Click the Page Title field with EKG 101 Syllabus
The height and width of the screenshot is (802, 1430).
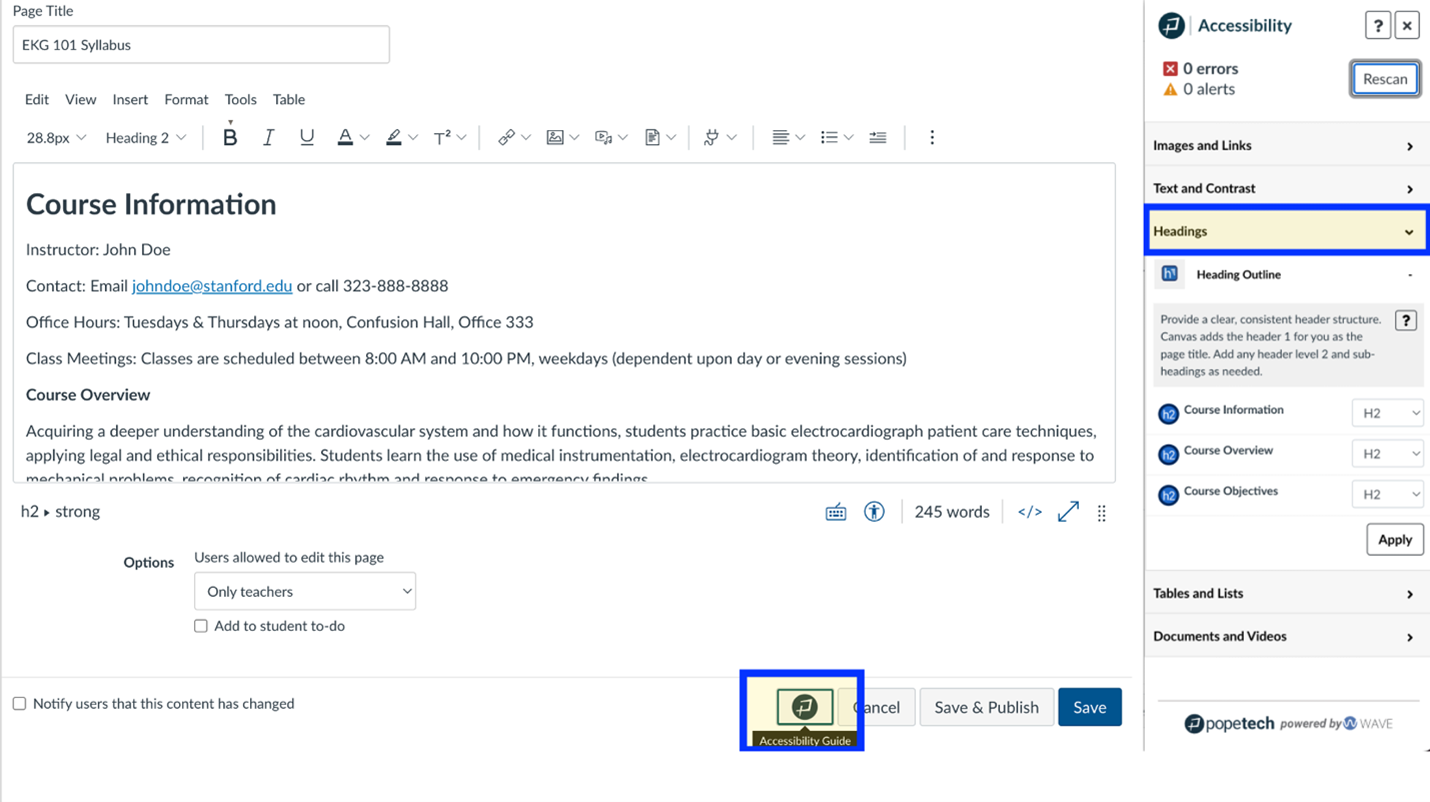tap(201, 45)
